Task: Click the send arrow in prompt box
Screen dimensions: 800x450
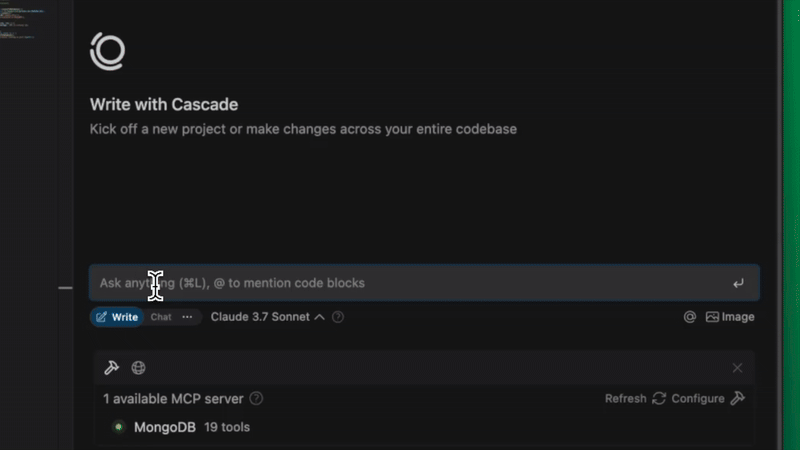Action: coord(738,283)
